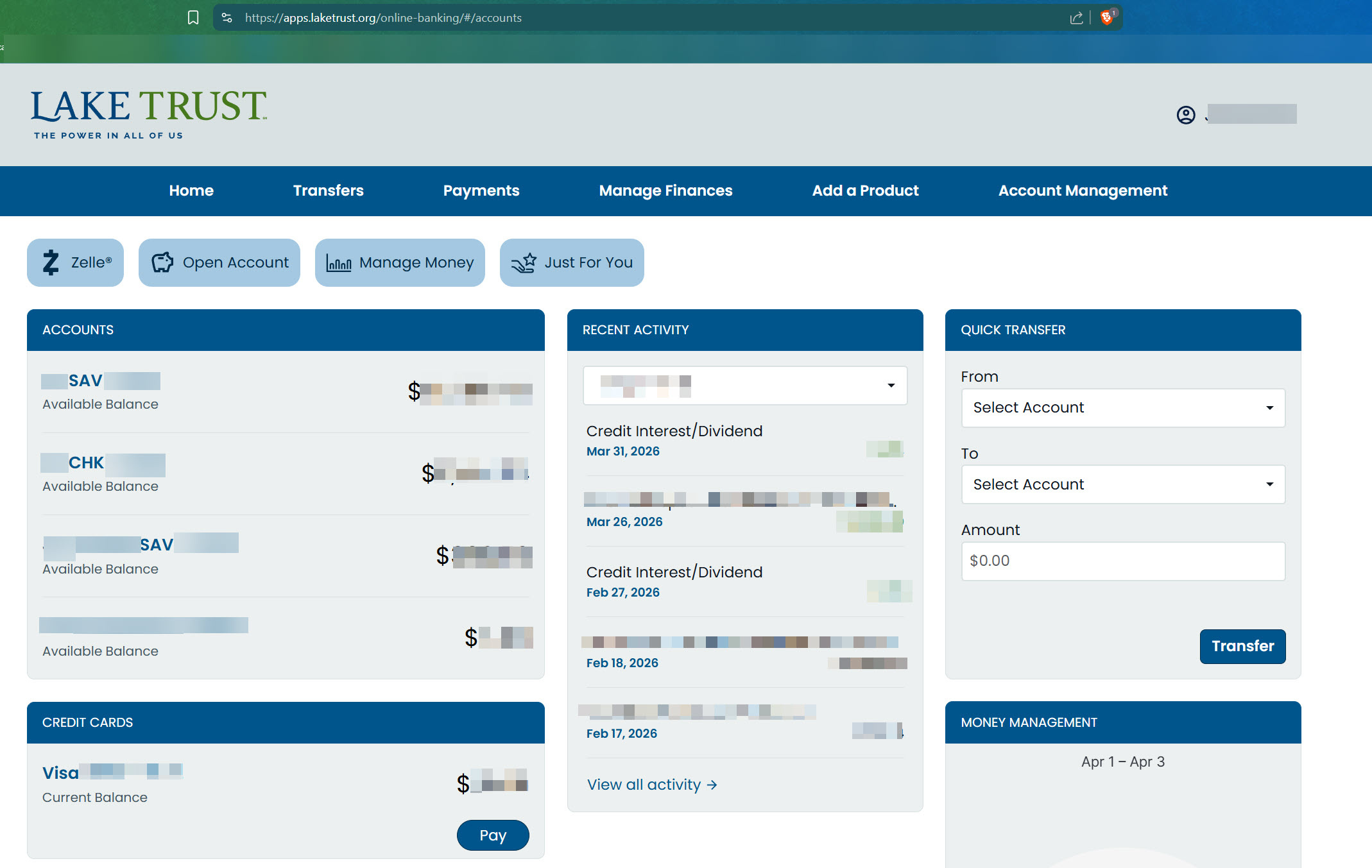1372x868 pixels.
Task: Open the Transfers menu
Action: tap(328, 191)
